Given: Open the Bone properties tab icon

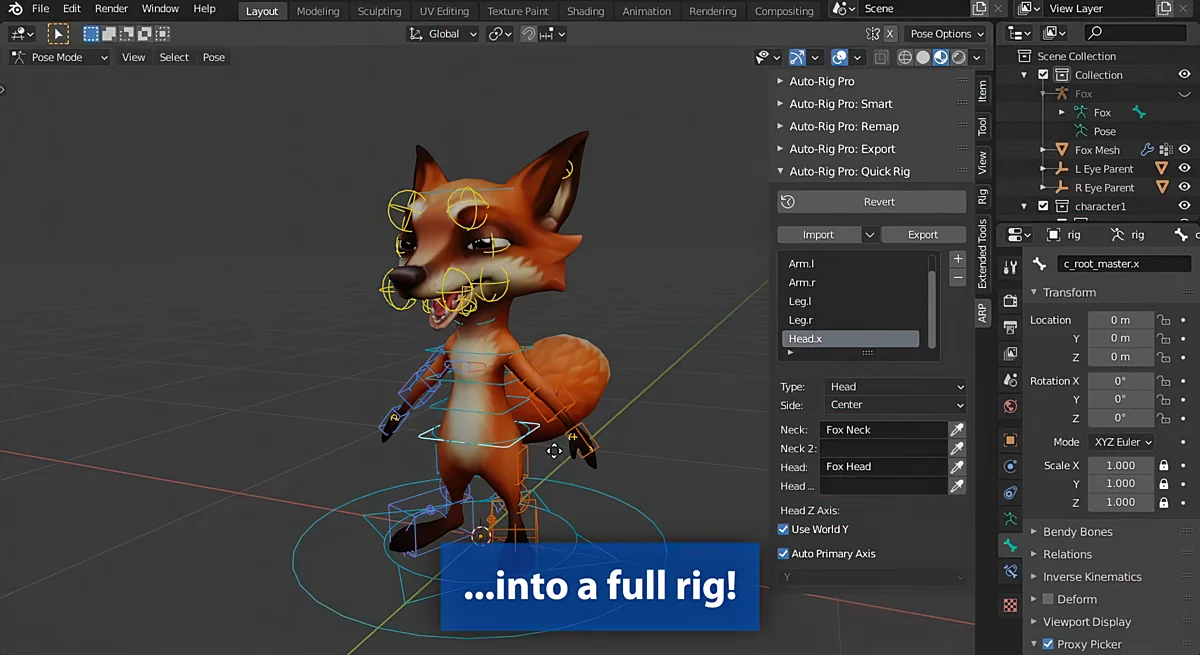Looking at the screenshot, I should tap(1010, 546).
